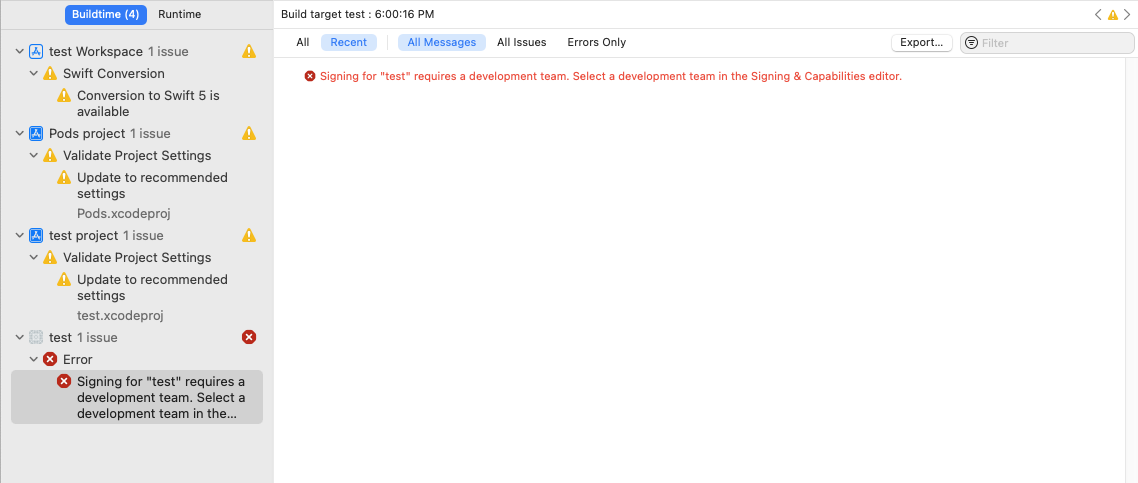Click warning badge right of test project
This screenshot has height=483, width=1138.
coord(249,235)
